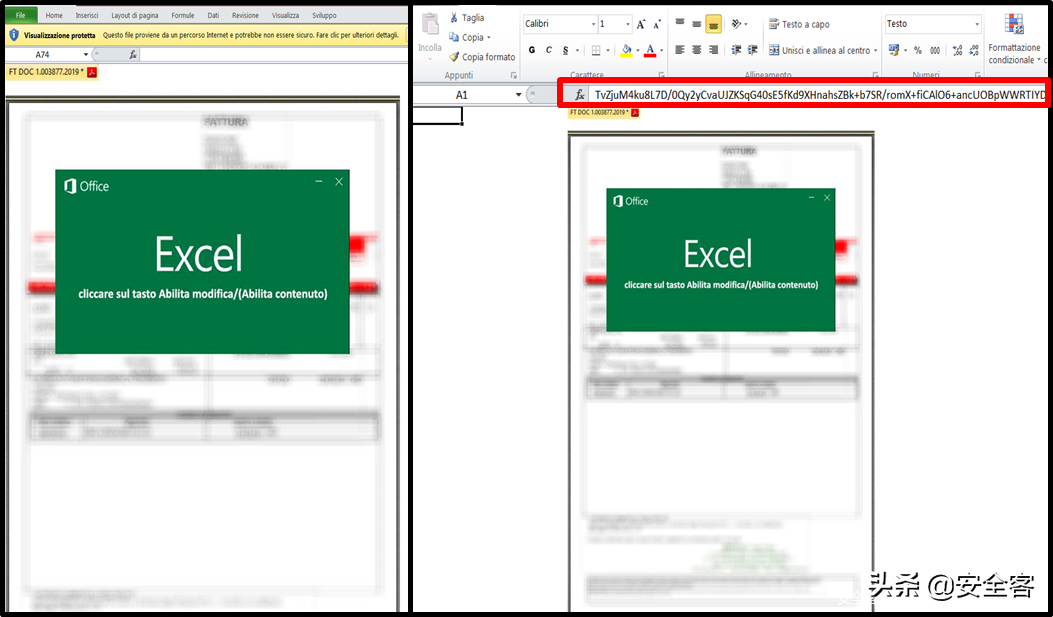Screen dimensions: 1053x617
Task: Increase font size with the large A icon
Action: [641, 24]
